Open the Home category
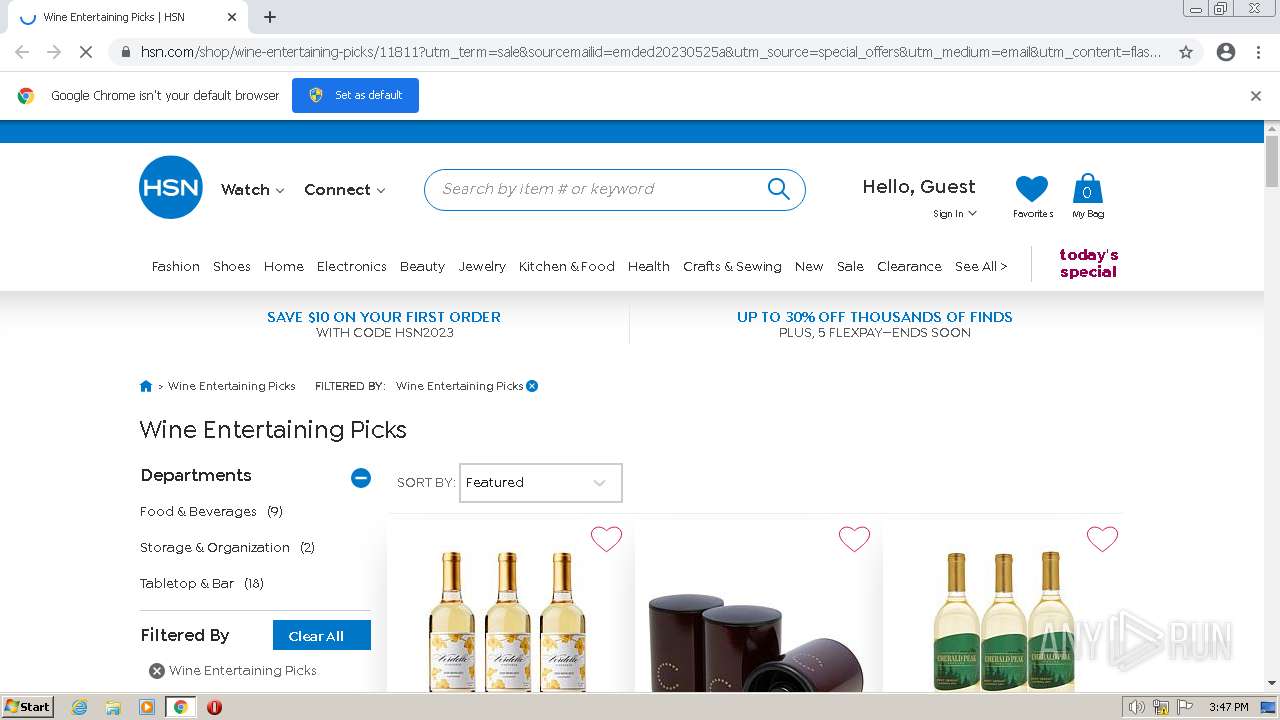 click(284, 266)
